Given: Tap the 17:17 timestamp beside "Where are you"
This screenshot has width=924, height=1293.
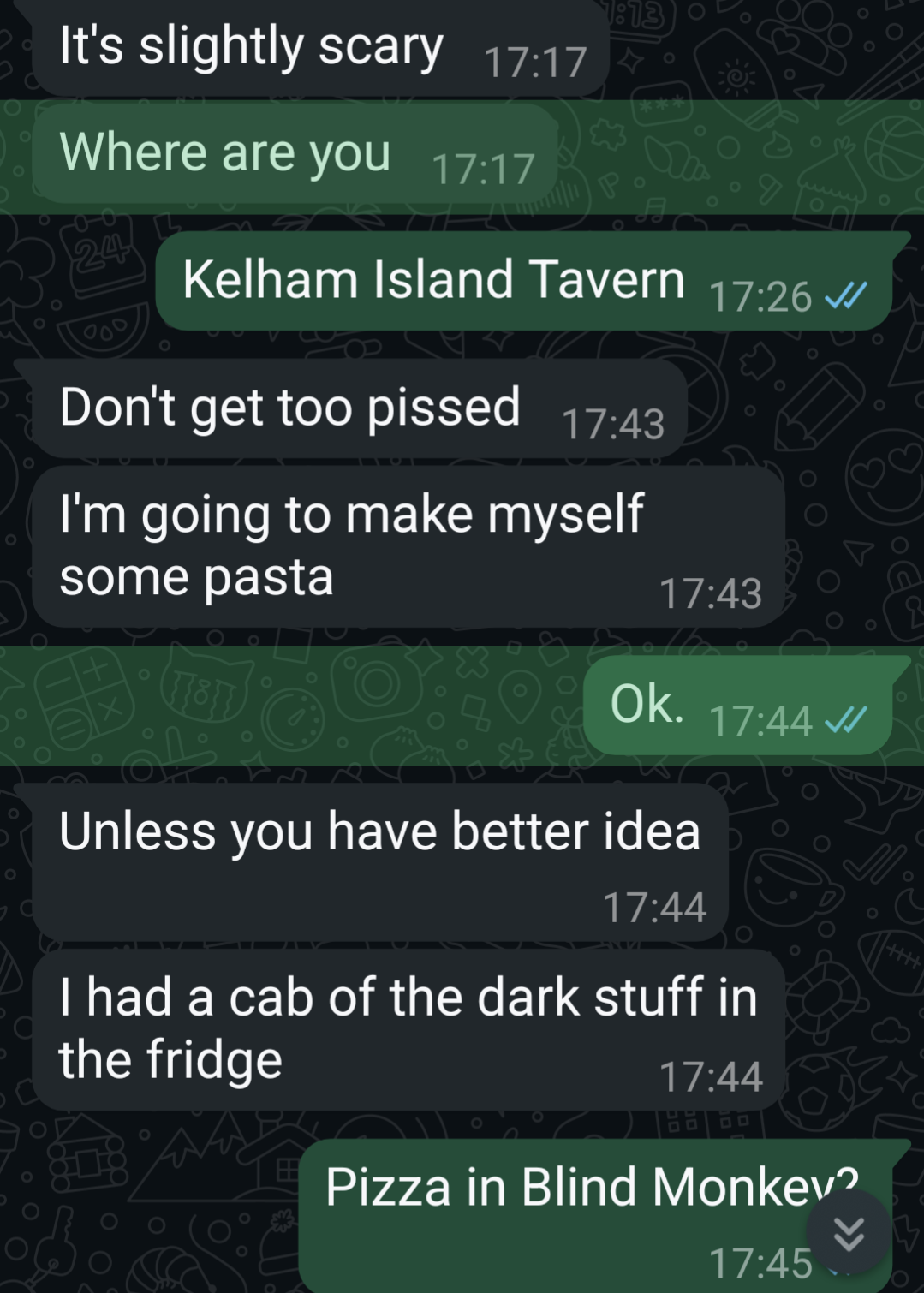Looking at the screenshot, I should (x=484, y=170).
